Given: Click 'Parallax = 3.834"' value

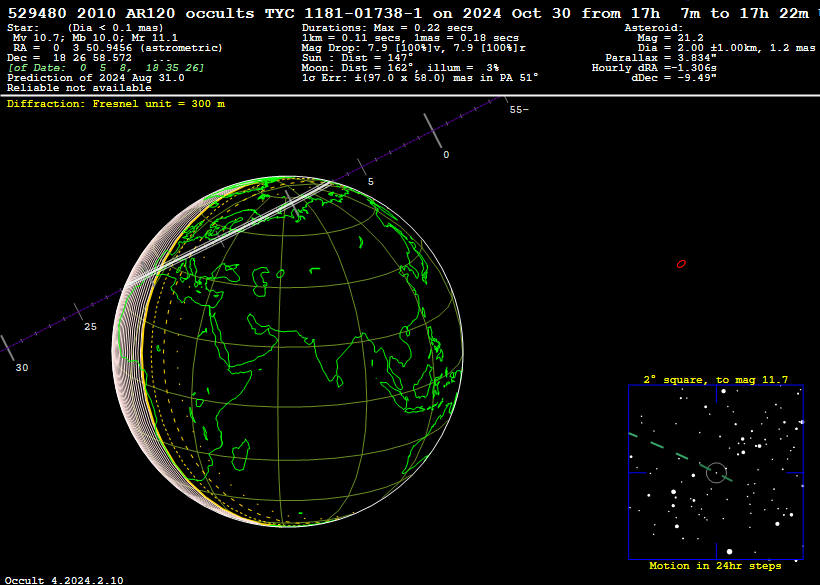Looking at the screenshot, I should pyautogui.click(x=661, y=58).
